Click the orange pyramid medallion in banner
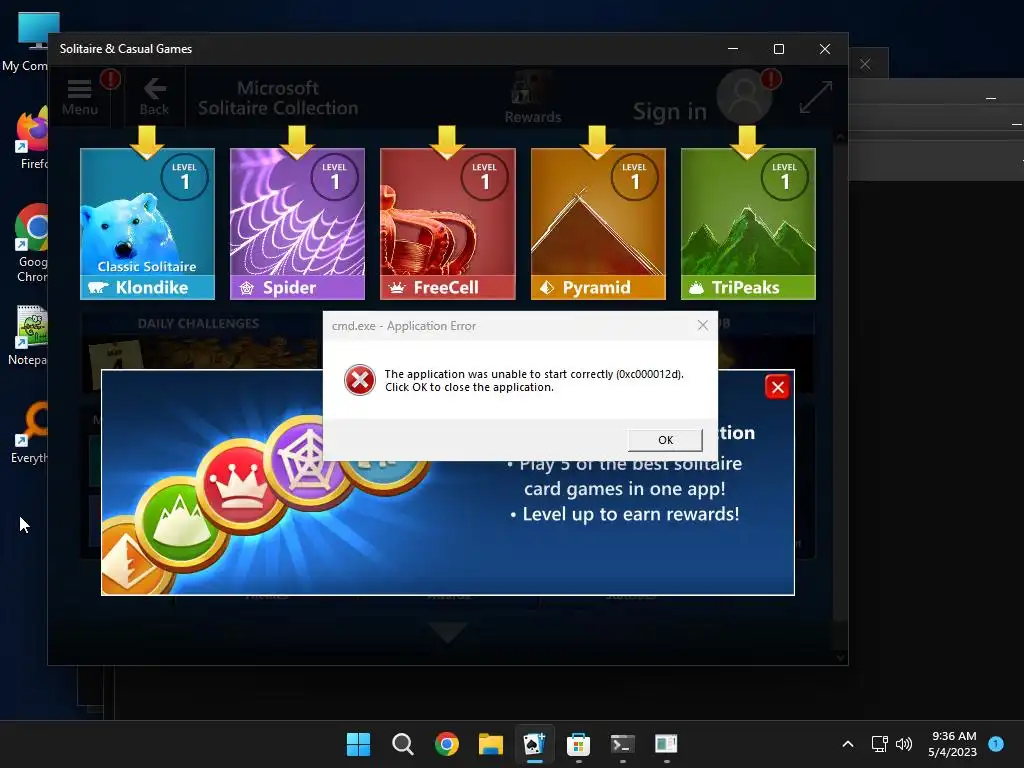Screen dimensions: 1024x768 (x=133, y=556)
